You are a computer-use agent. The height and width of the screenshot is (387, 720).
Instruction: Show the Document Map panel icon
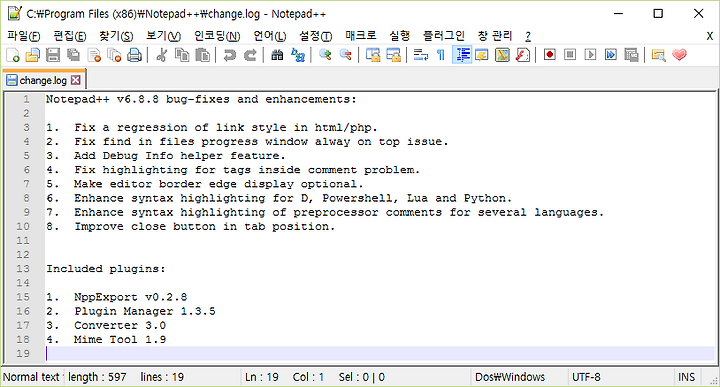pos(502,55)
